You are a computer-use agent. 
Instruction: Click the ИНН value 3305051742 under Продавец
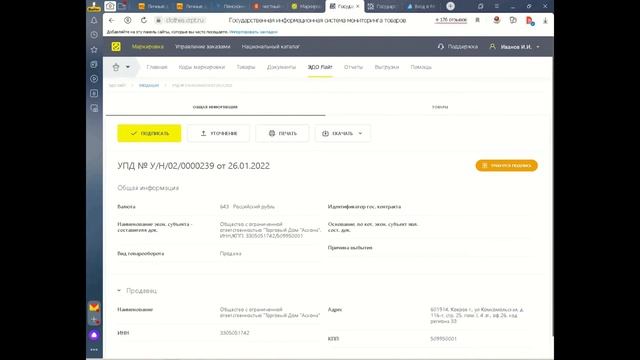(x=235, y=333)
